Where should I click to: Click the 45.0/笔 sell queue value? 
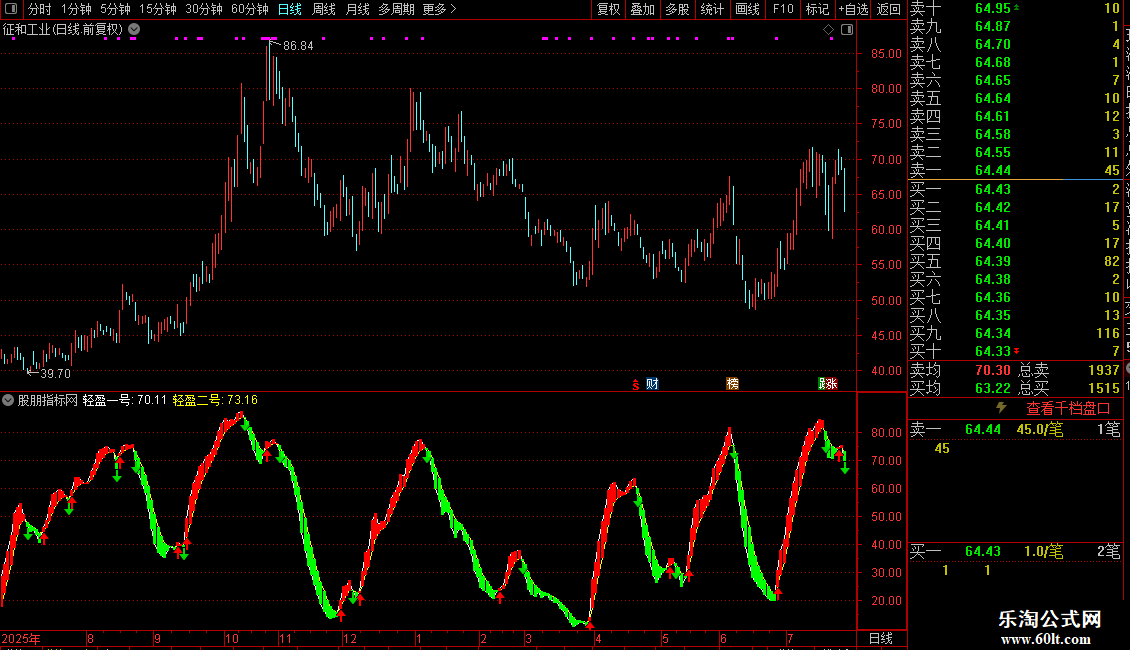(x=1039, y=430)
